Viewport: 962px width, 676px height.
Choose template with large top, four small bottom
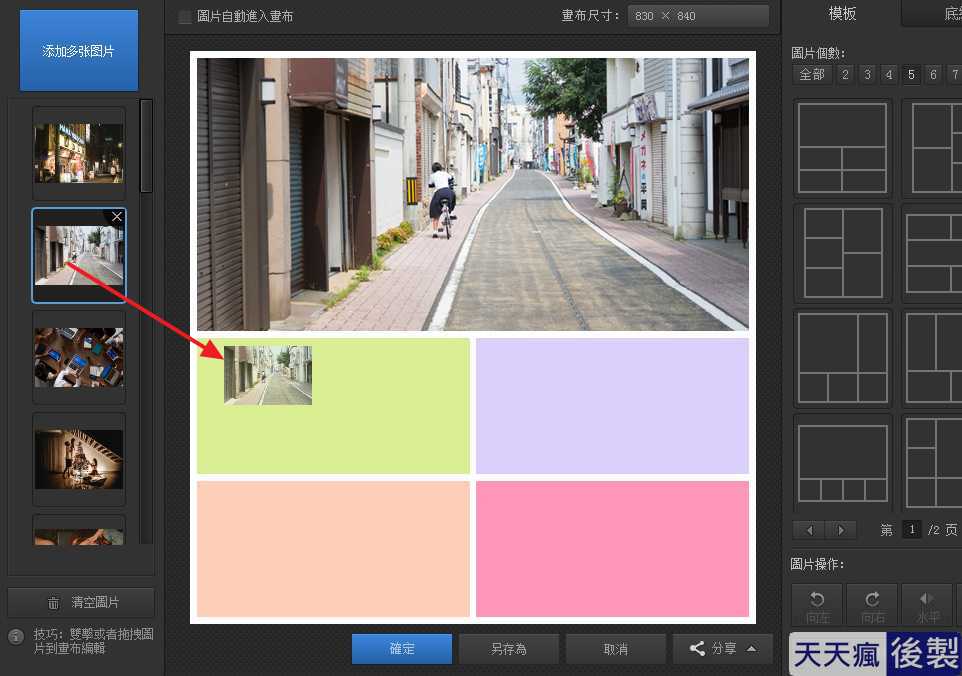click(x=842, y=463)
